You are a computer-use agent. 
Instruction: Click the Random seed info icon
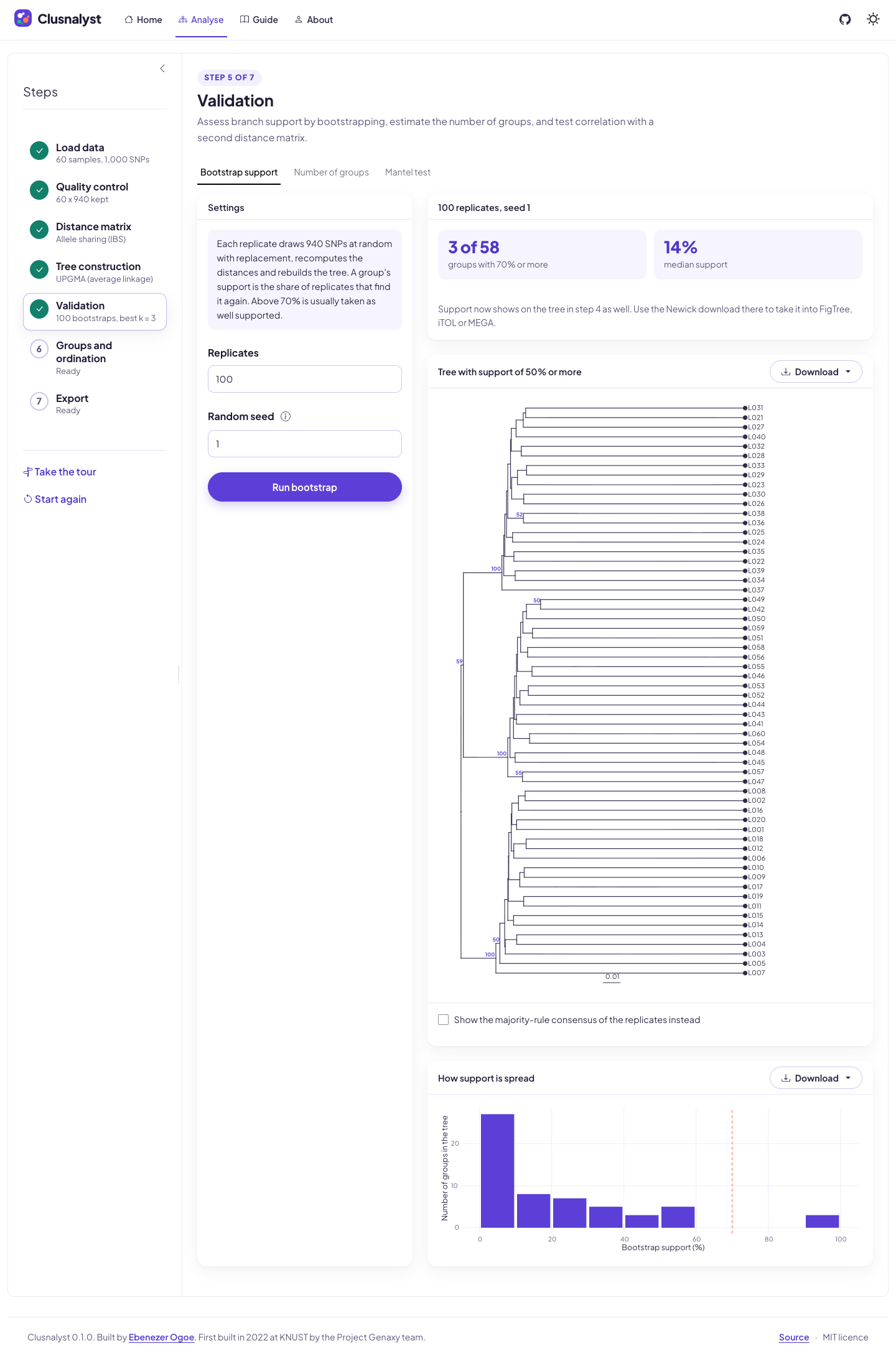286,416
